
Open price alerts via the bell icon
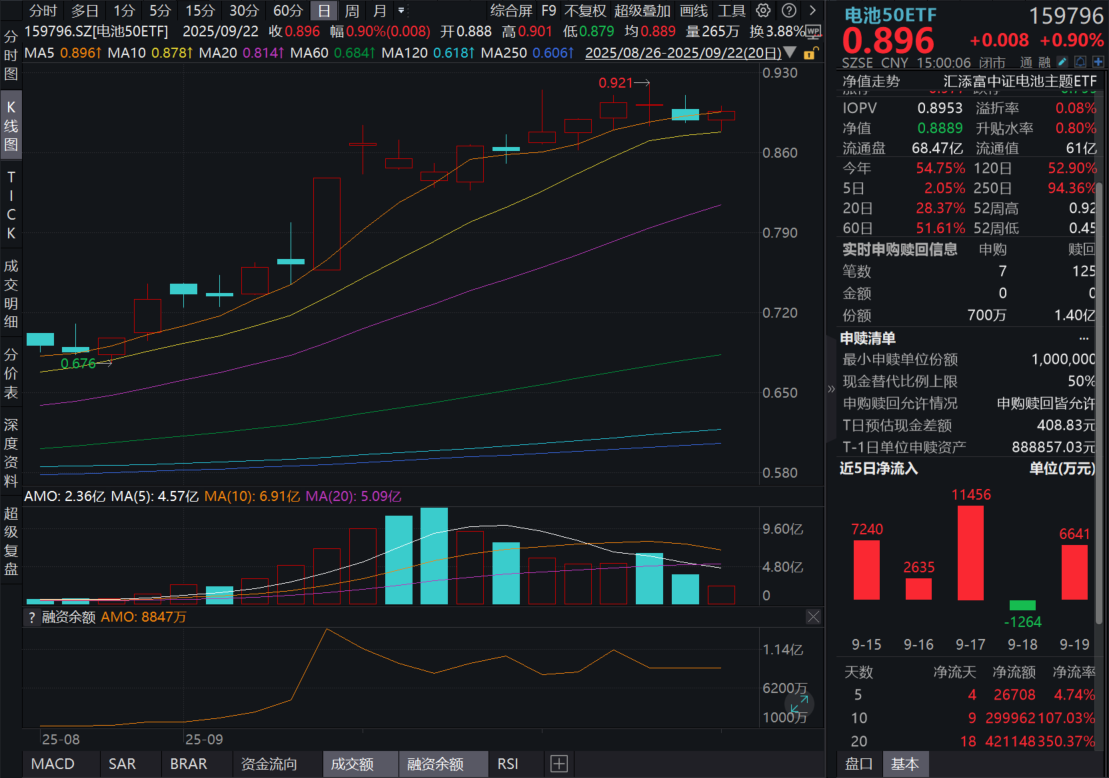tap(1080, 60)
